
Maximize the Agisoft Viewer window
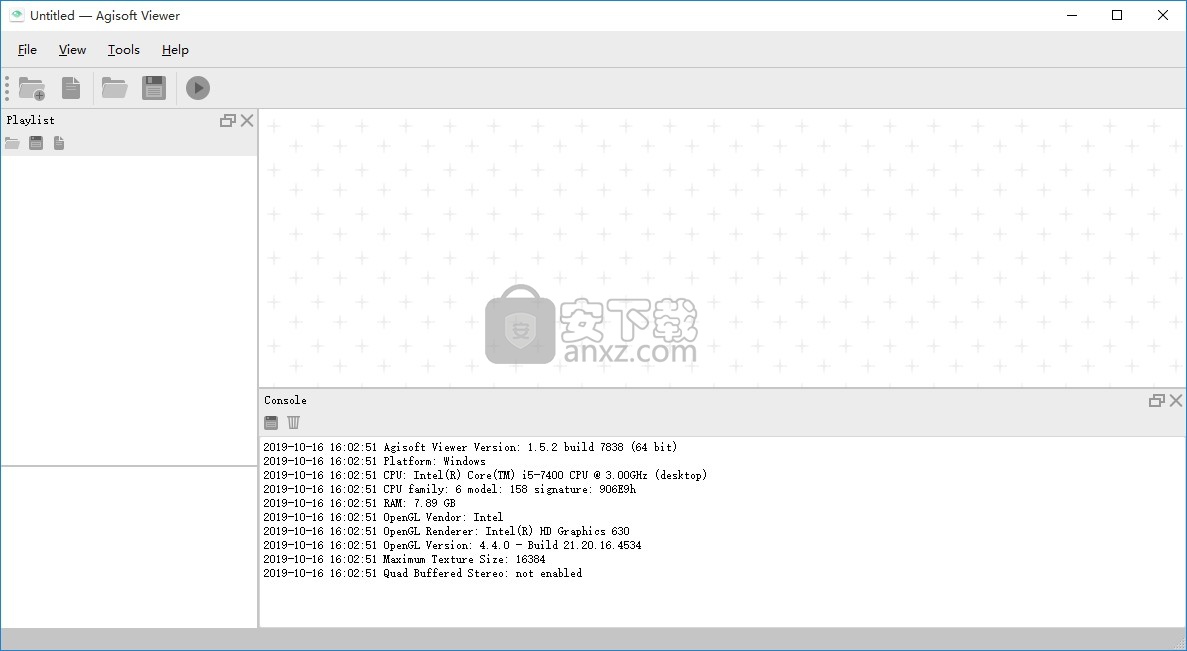click(x=1117, y=15)
